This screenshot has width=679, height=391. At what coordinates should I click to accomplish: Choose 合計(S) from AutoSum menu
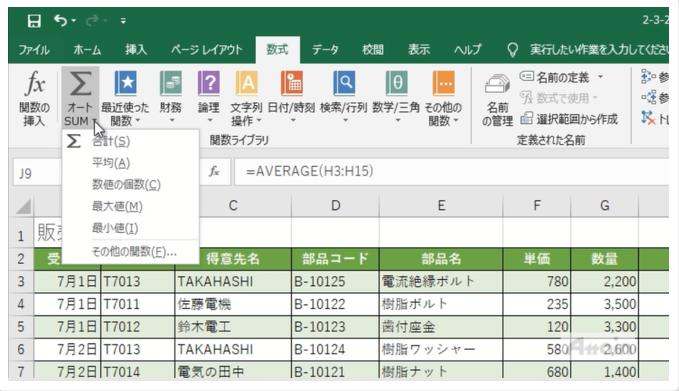pyautogui.click(x=130, y=141)
